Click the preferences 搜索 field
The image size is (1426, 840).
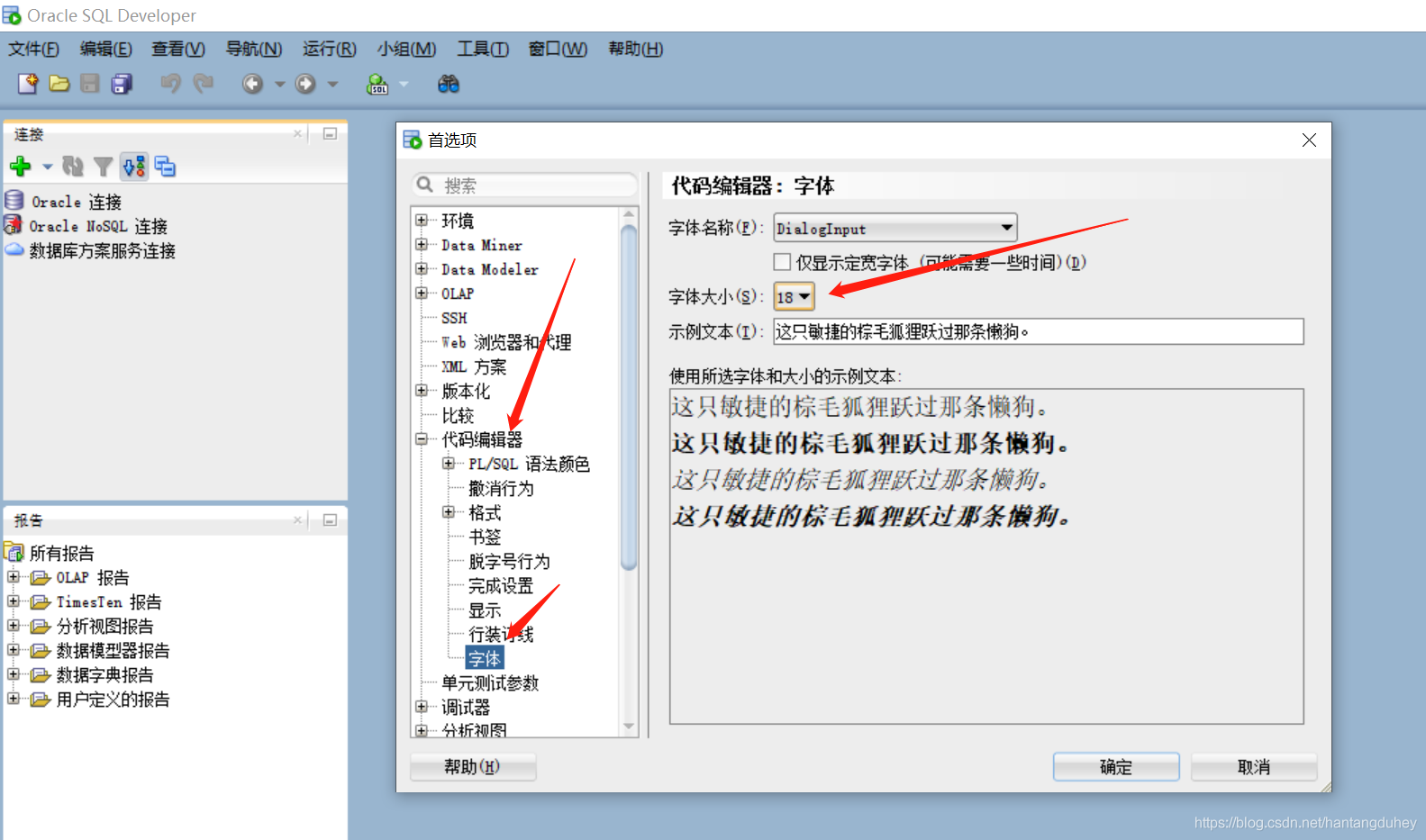(x=525, y=185)
